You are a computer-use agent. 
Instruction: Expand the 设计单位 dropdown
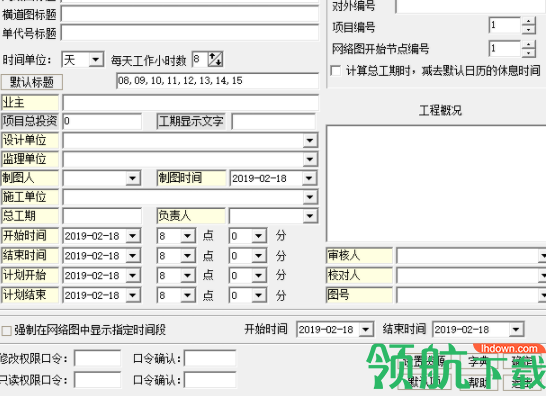(310, 141)
